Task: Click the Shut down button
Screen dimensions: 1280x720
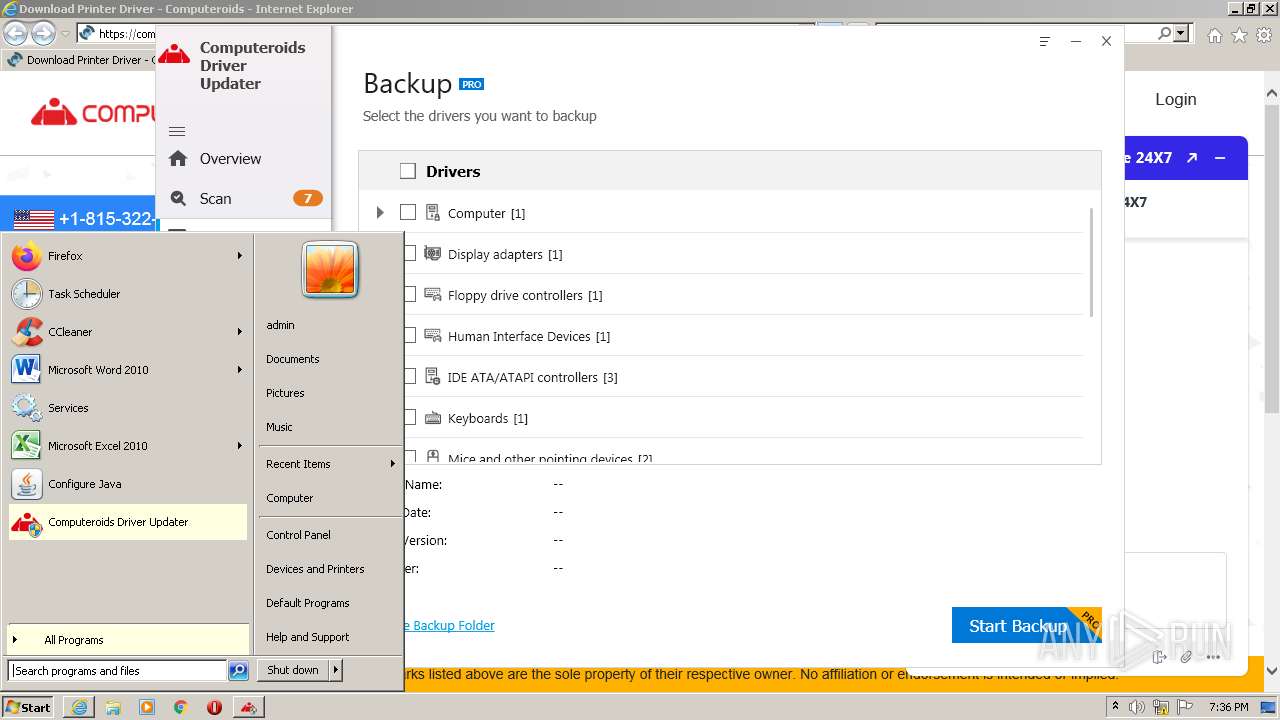Action: pos(293,670)
